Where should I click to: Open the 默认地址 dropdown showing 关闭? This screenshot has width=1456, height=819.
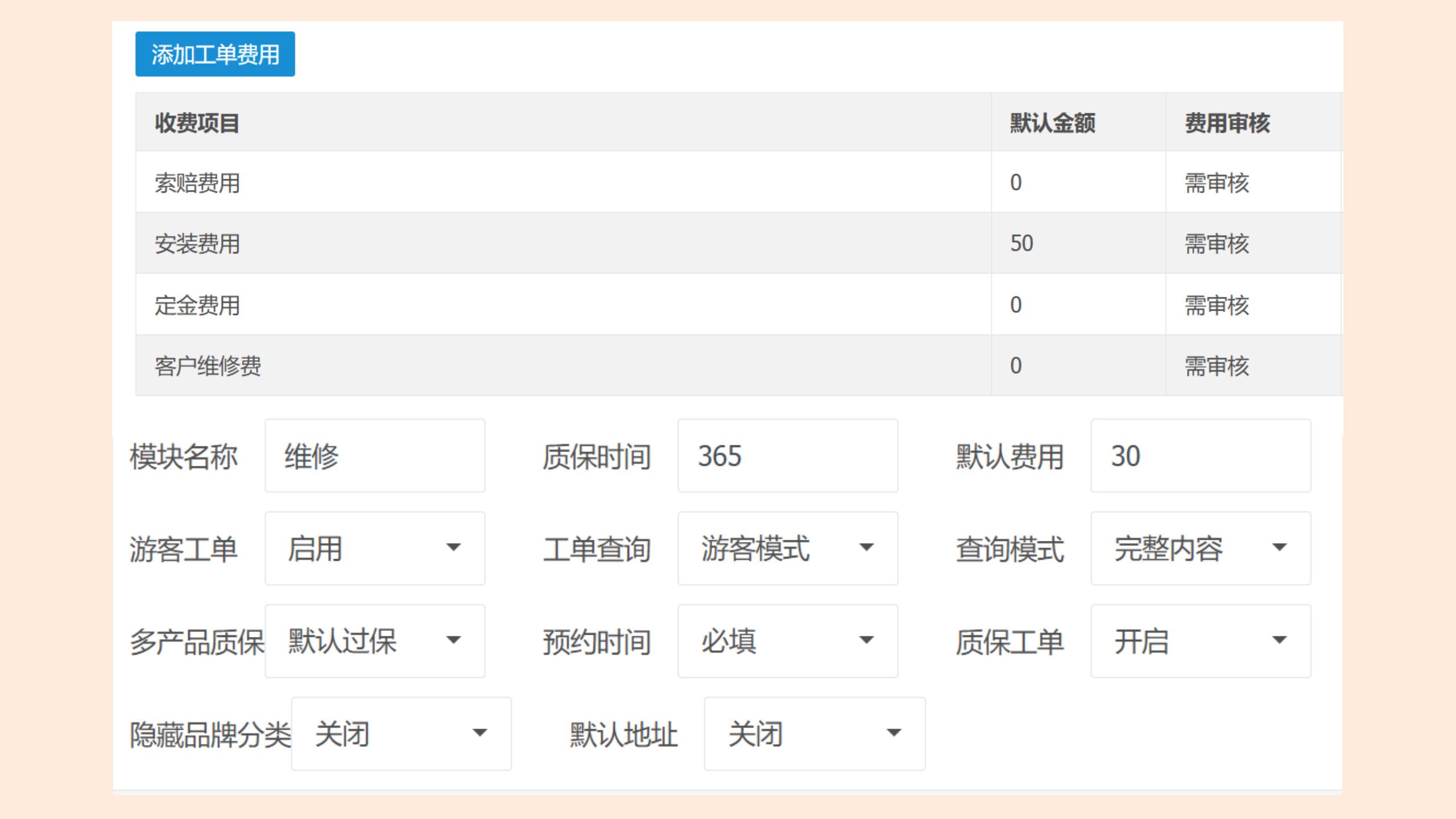(x=814, y=734)
